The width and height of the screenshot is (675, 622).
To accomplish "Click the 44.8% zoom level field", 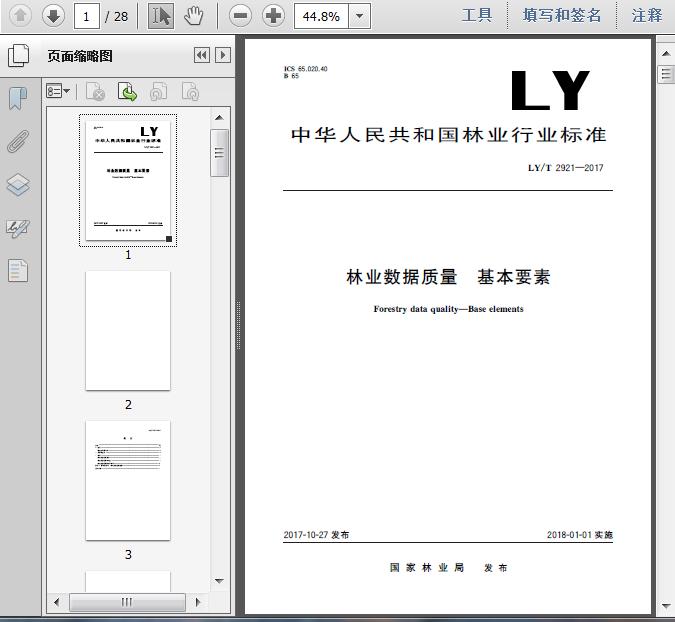I will pyautogui.click(x=321, y=16).
